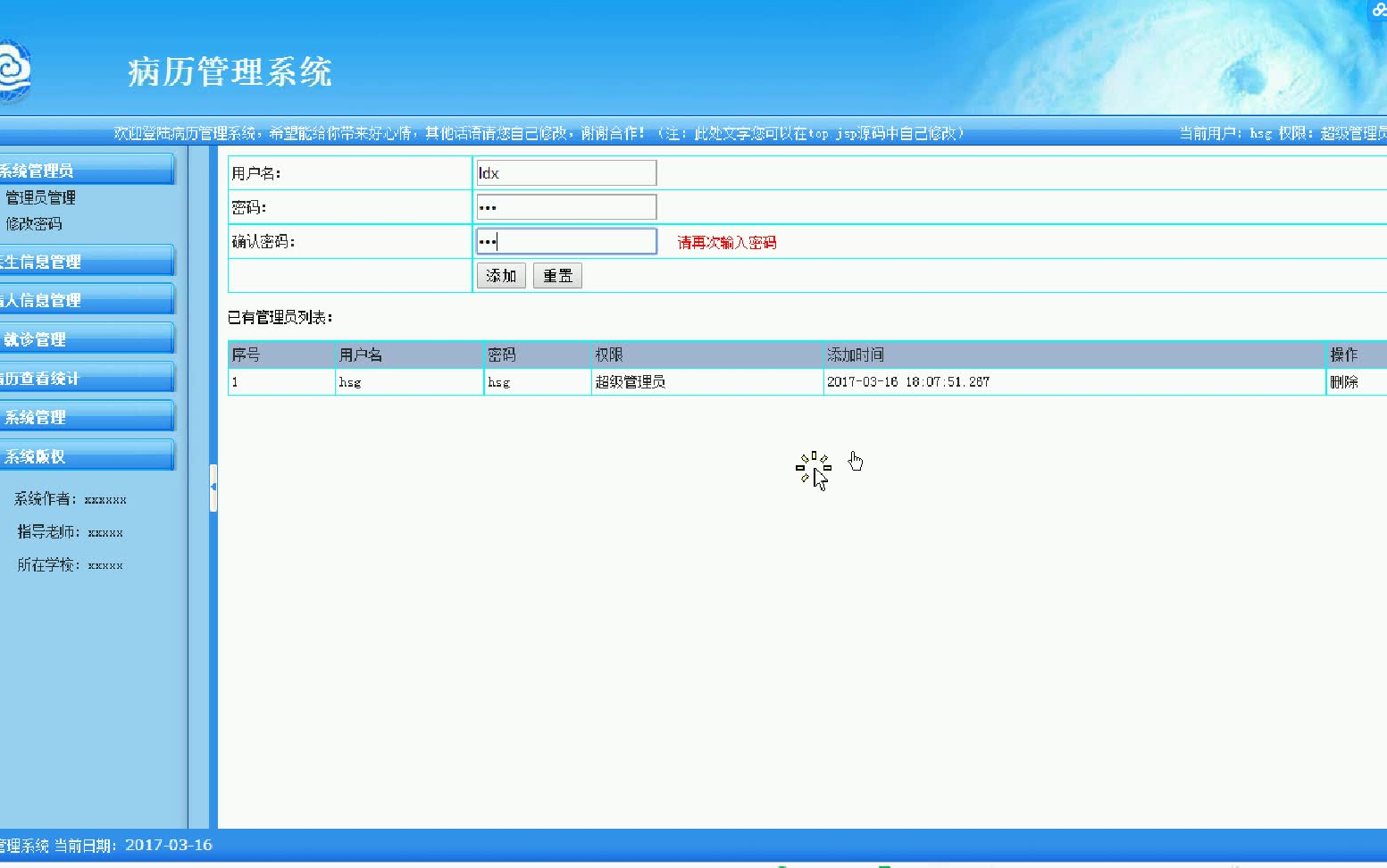The width and height of the screenshot is (1387, 868).
Task: Click the 当前用户 hsg label at top right
Action: point(1259,133)
